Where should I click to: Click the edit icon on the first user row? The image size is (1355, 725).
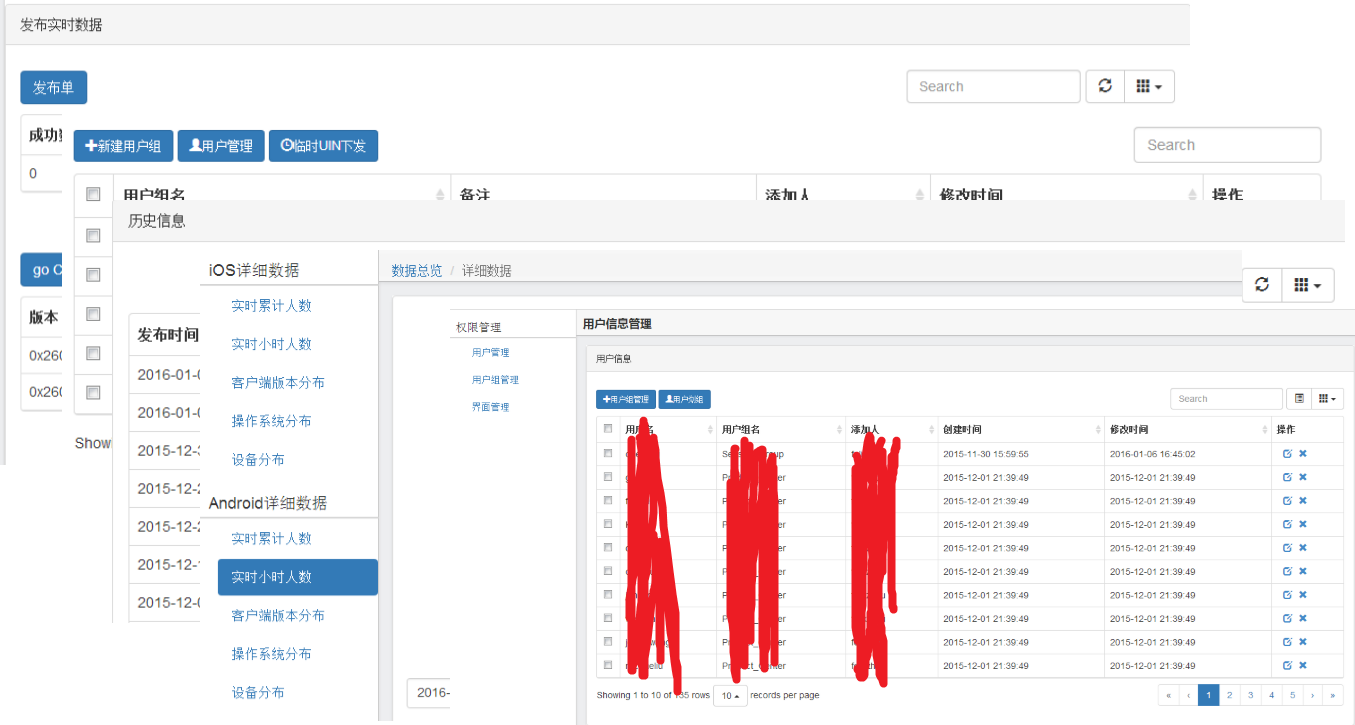(1288, 453)
